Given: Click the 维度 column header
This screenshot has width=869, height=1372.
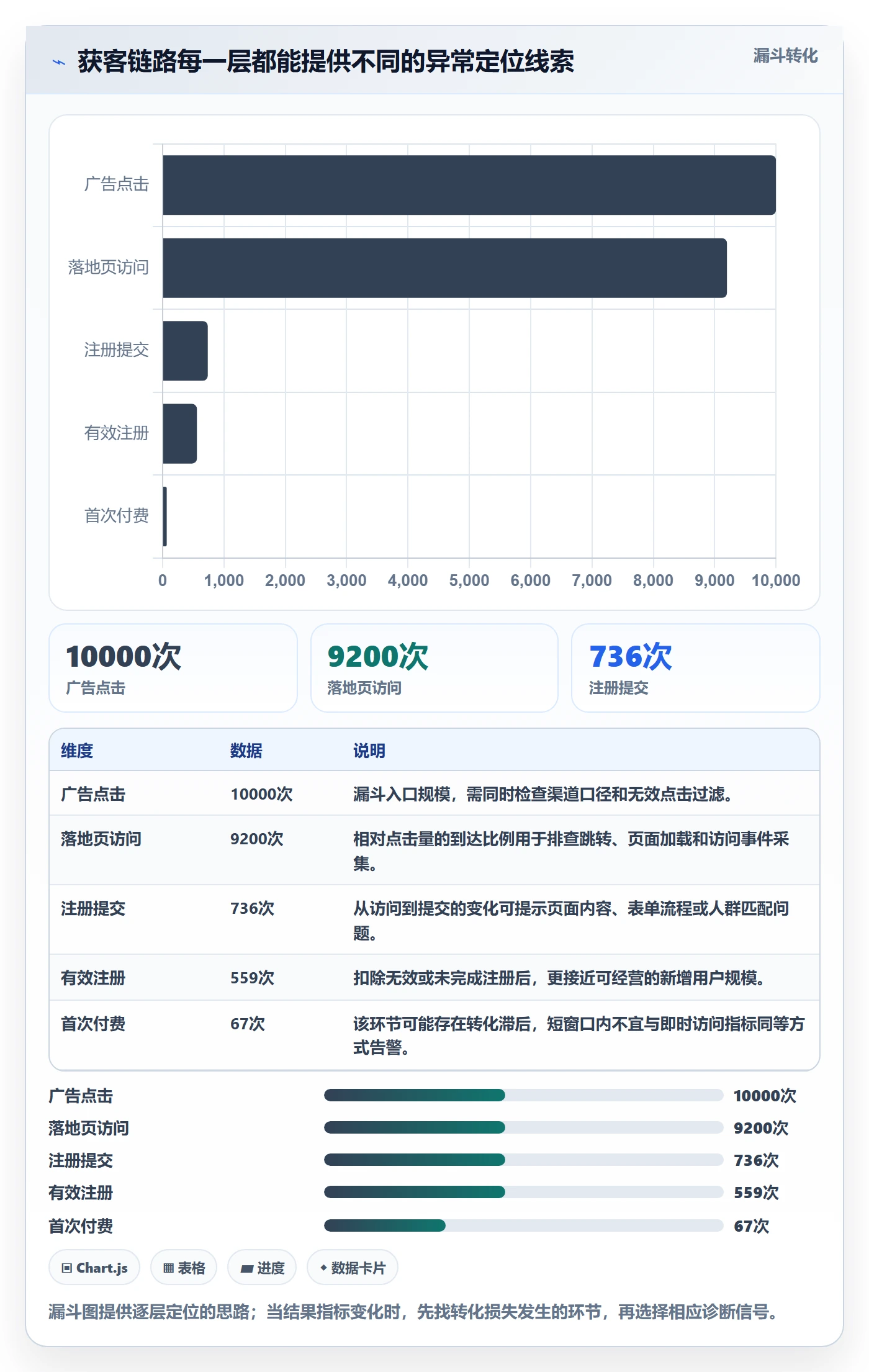Looking at the screenshot, I should (x=77, y=751).
